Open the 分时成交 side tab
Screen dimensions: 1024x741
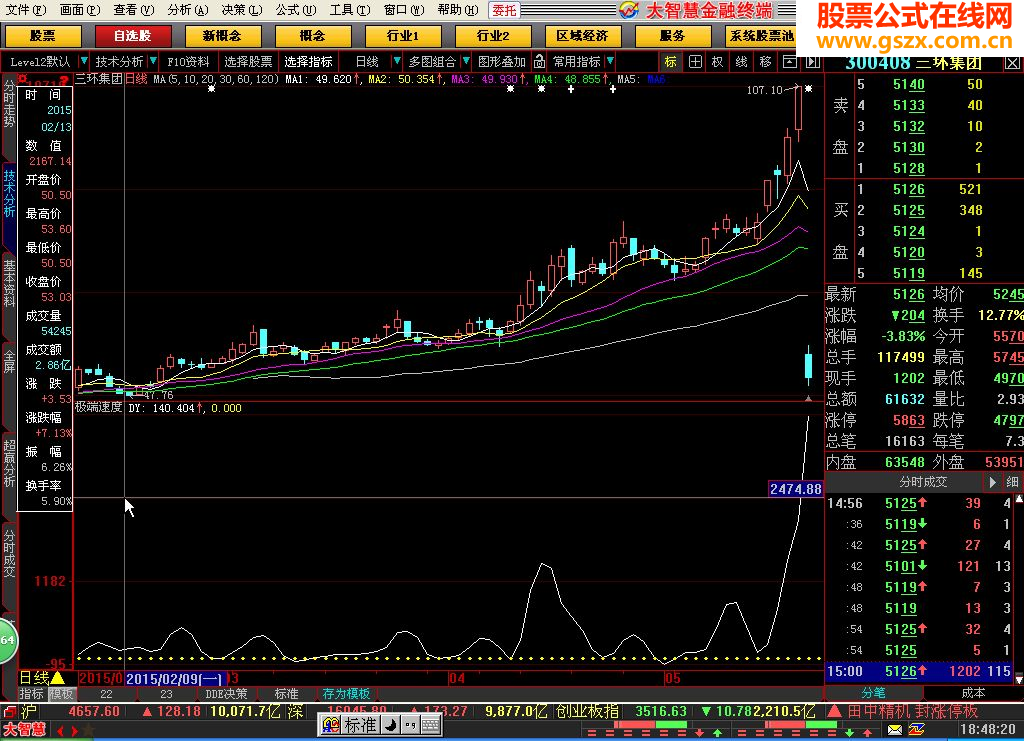(8, 552)
